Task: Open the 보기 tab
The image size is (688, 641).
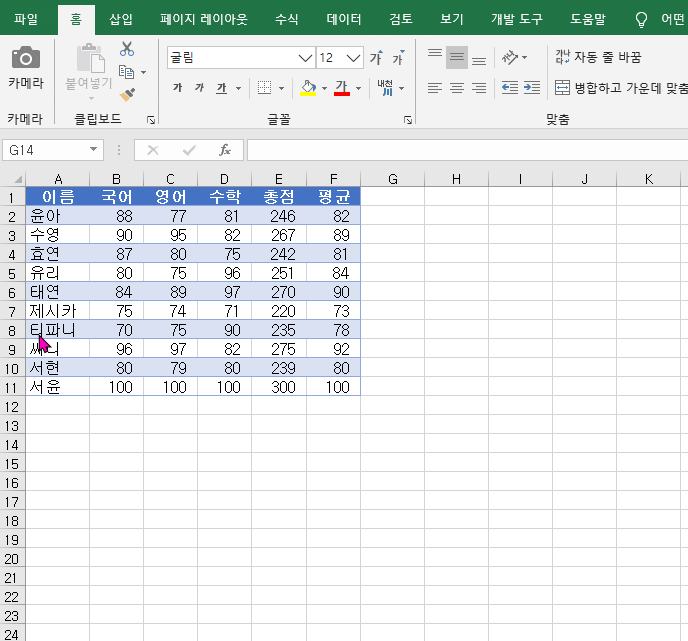Action: coord(452,19)
